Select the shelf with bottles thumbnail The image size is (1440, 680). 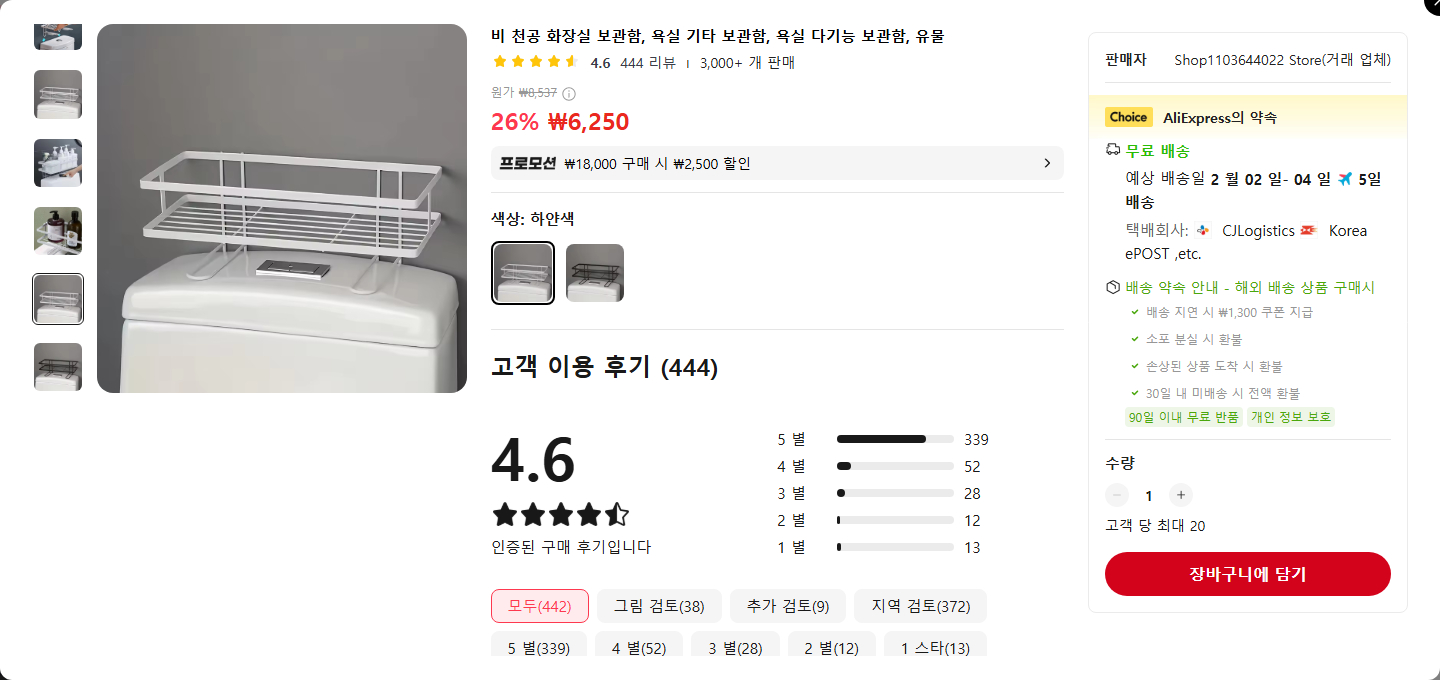(58, 231)
